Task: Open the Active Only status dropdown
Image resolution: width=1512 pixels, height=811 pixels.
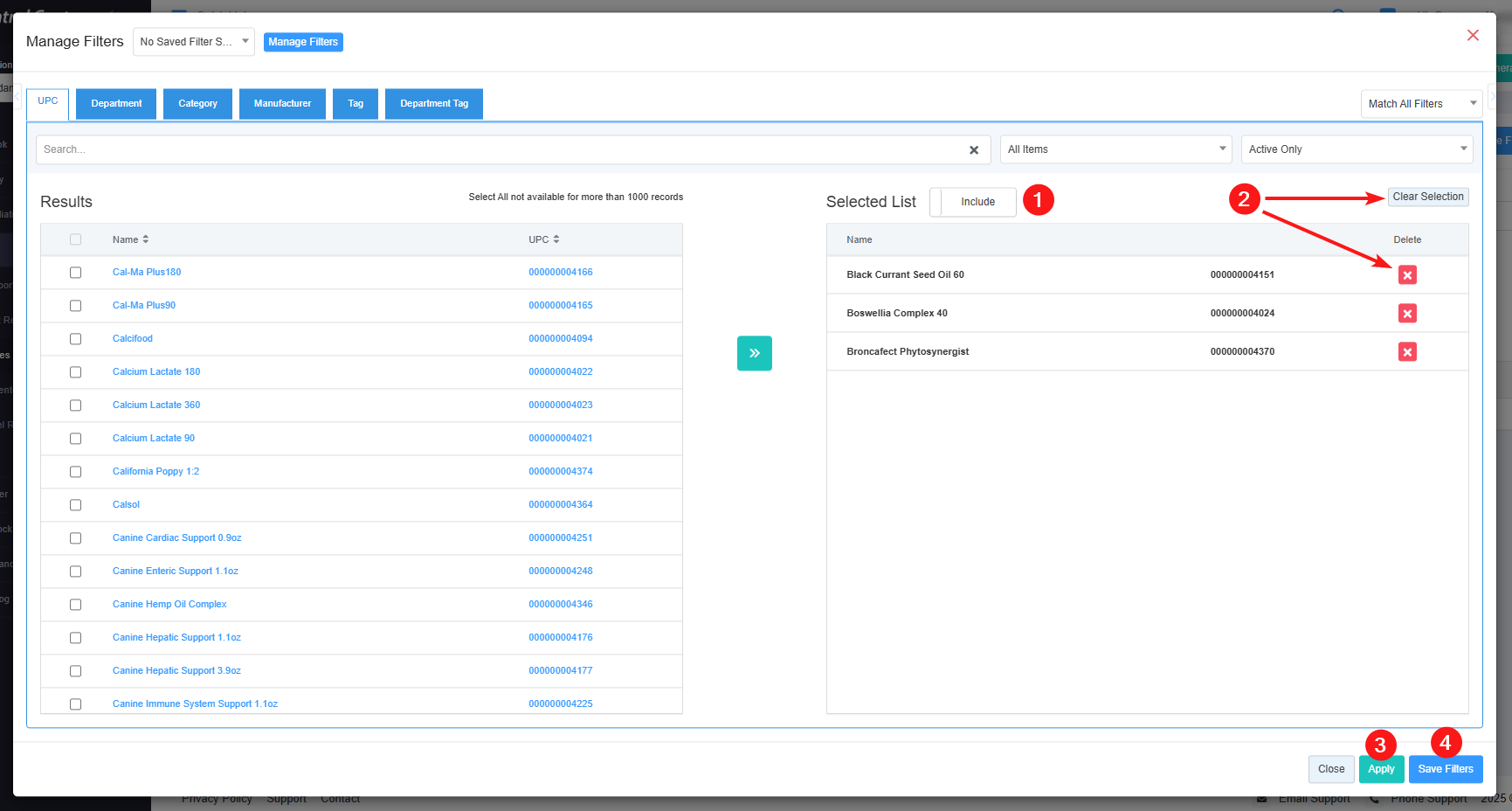Action: (1356, 149)
